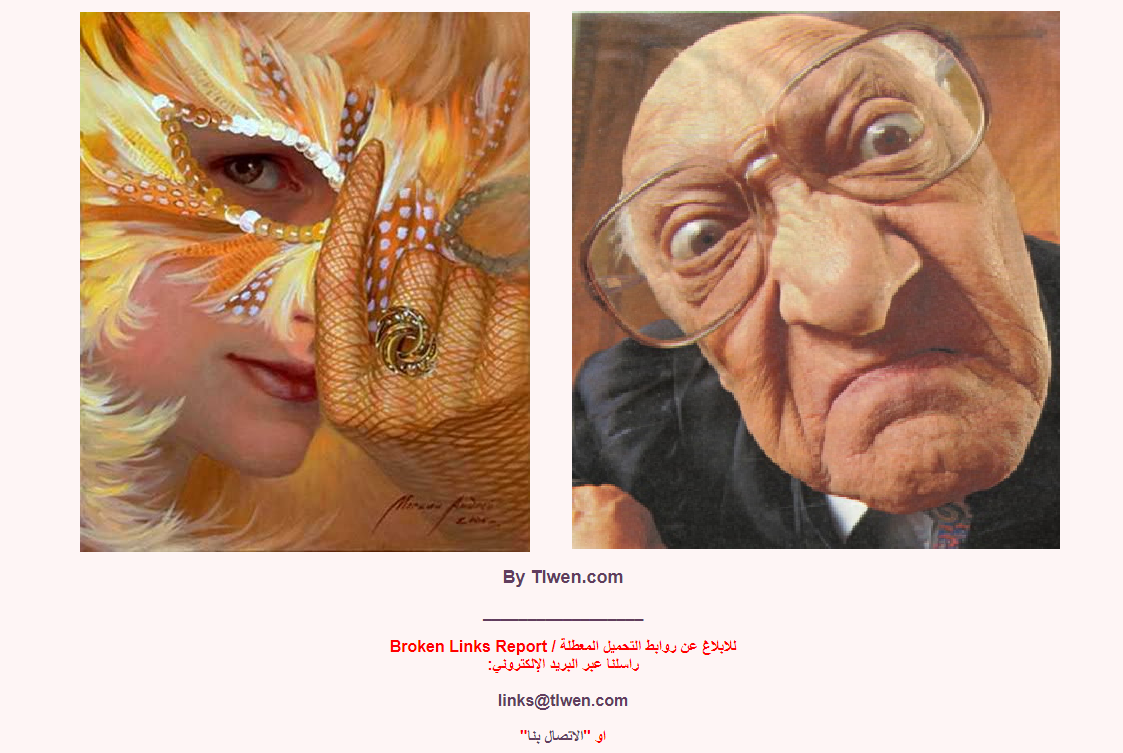This screenshot has width=1123, height=753.
Task: Click the horizontal divider line below Tlwen.com
Action: tap(563, 618)
